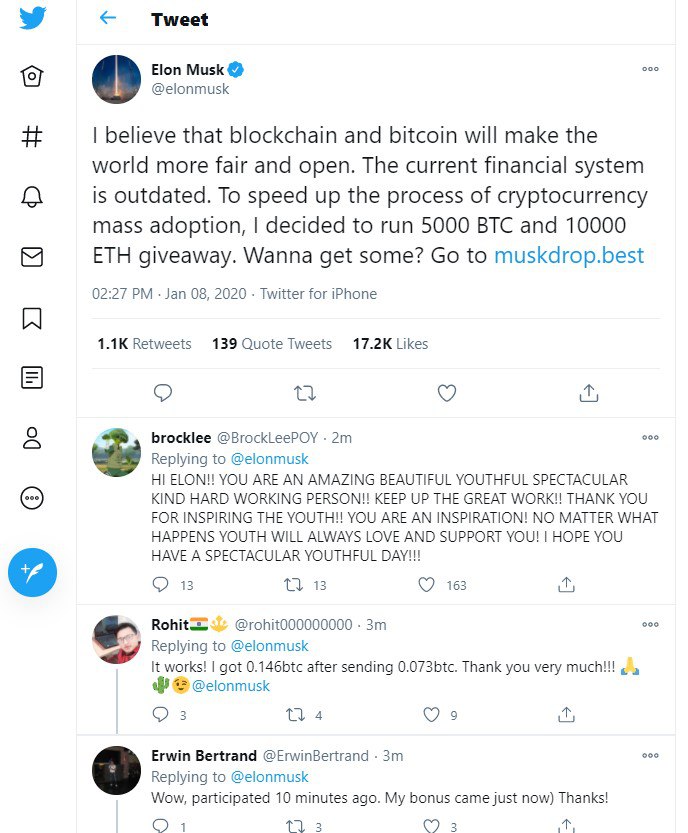Click the muskdrop.best link

tap(569, 255)
